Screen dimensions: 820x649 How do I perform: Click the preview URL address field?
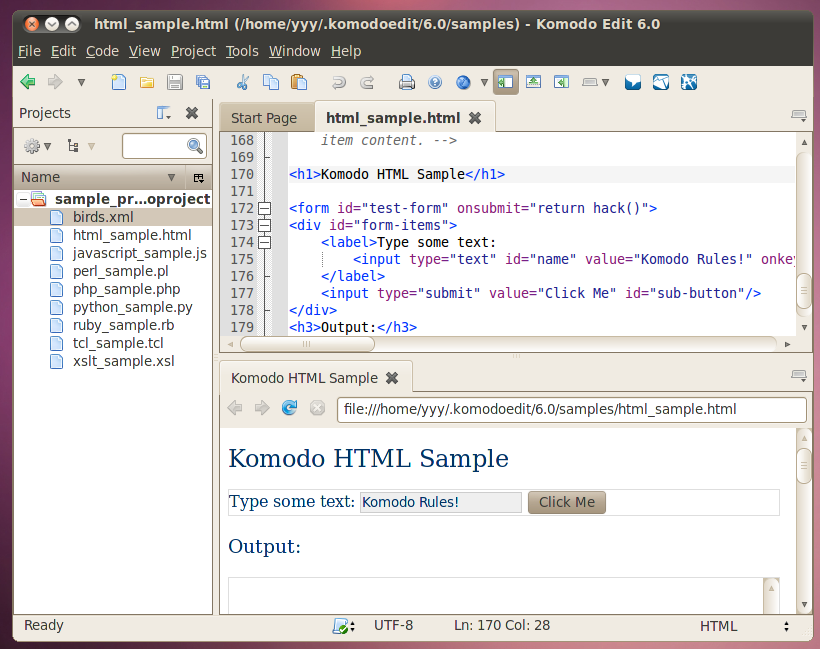pos(572,409)
